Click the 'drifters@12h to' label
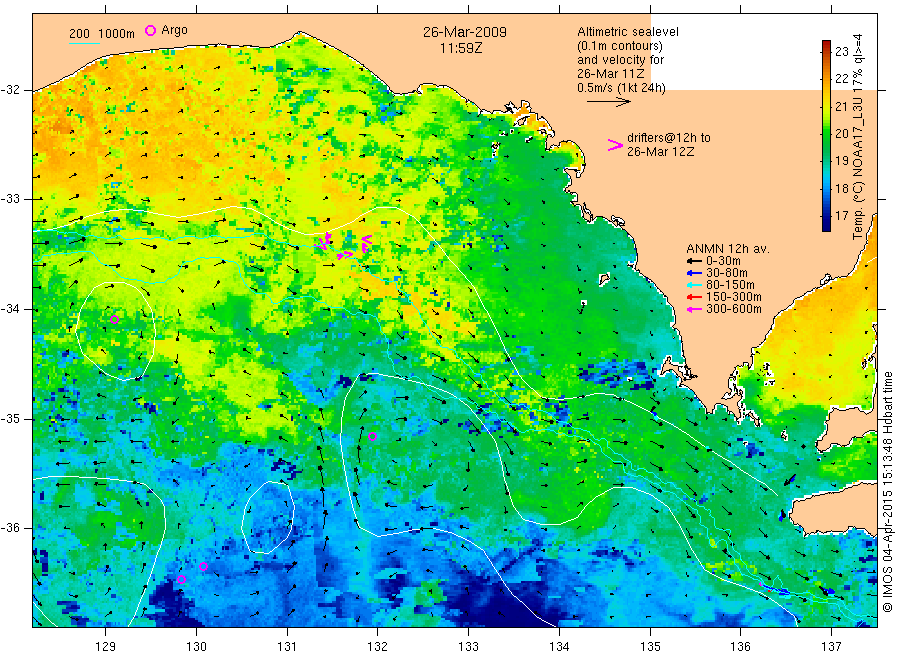 [669, 138]
